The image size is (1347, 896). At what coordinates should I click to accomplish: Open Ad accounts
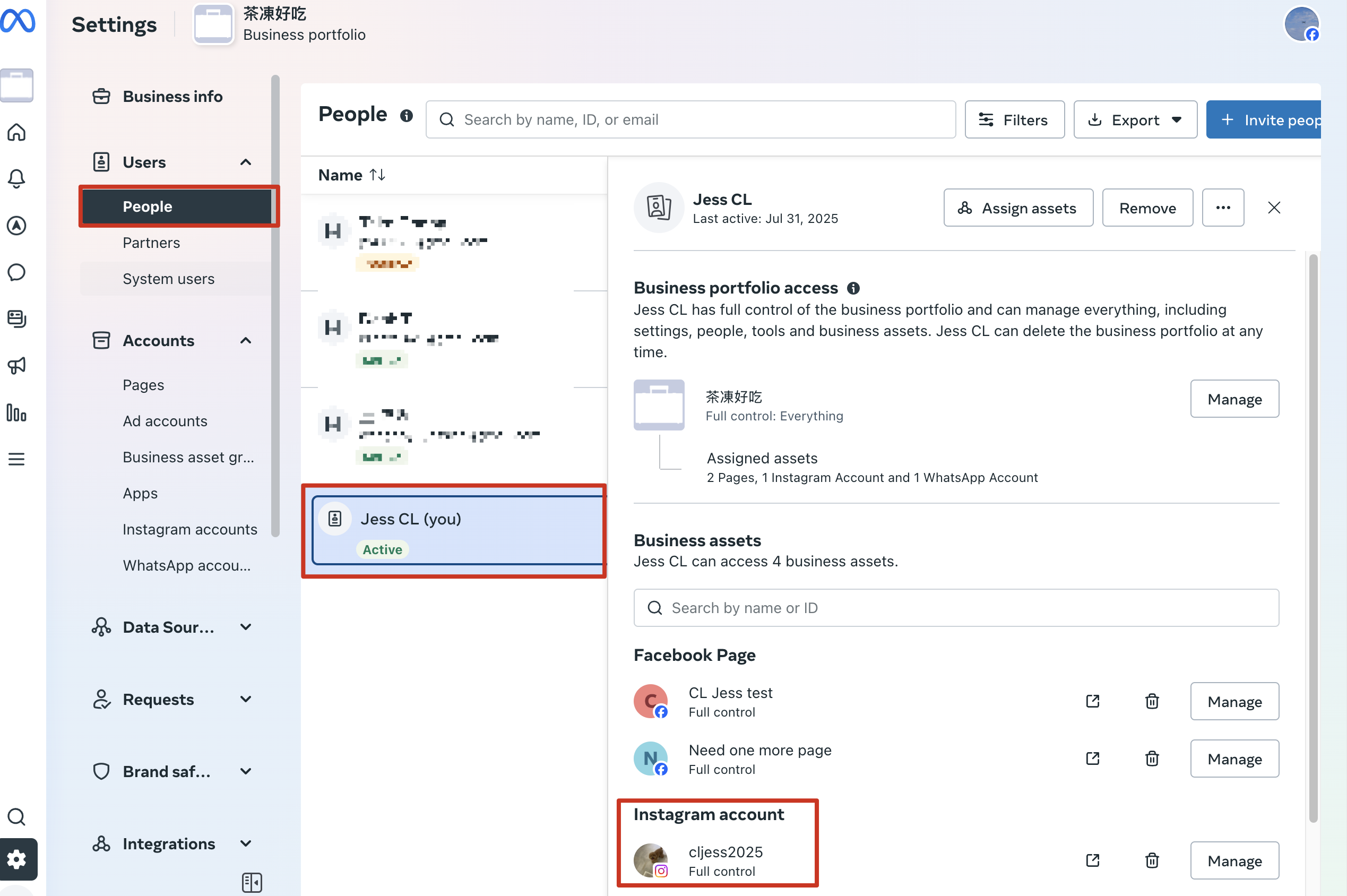[x=165, y=420]
